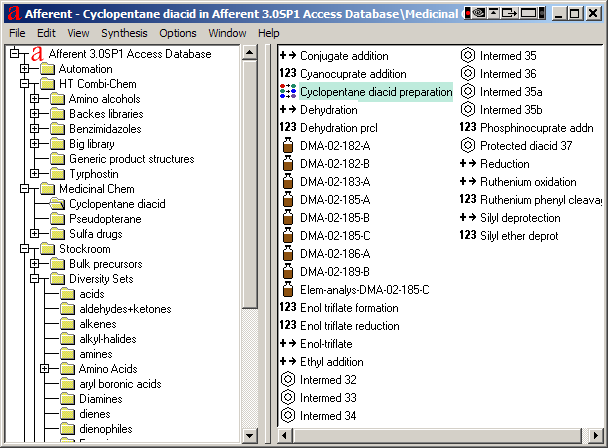The width and height of the screenshot is (608, 448).
Task: Expand the Benzimidazoles tree node
Action: (35, 129)
